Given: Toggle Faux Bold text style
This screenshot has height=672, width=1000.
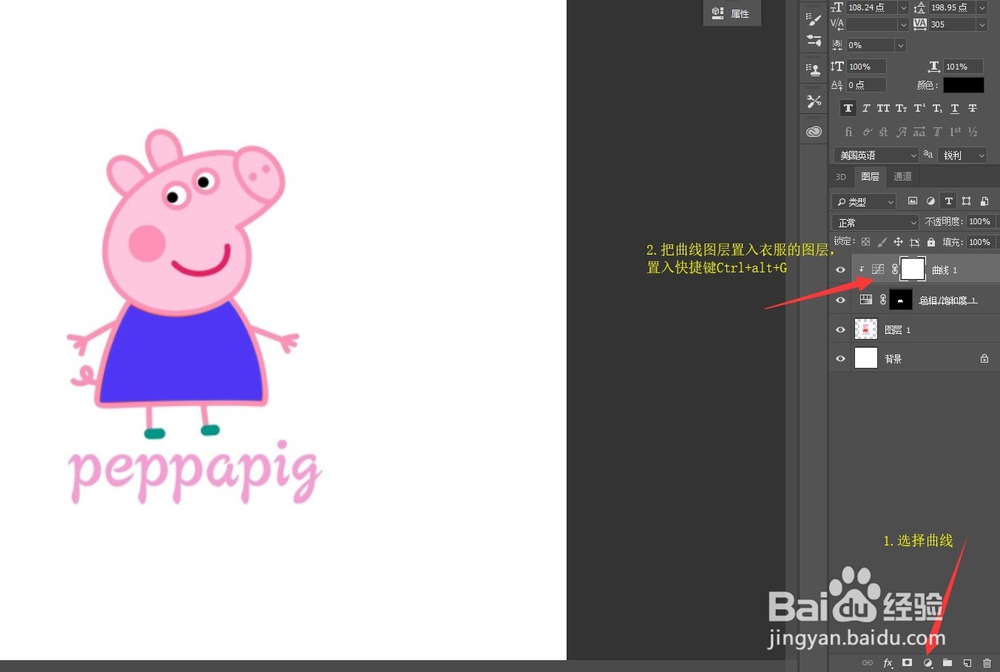Looking at the screenshot, I should (x=848, y=108).
